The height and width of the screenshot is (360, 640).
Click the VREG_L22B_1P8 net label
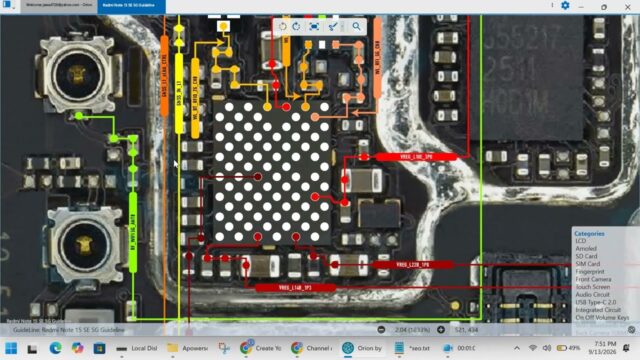412,265
